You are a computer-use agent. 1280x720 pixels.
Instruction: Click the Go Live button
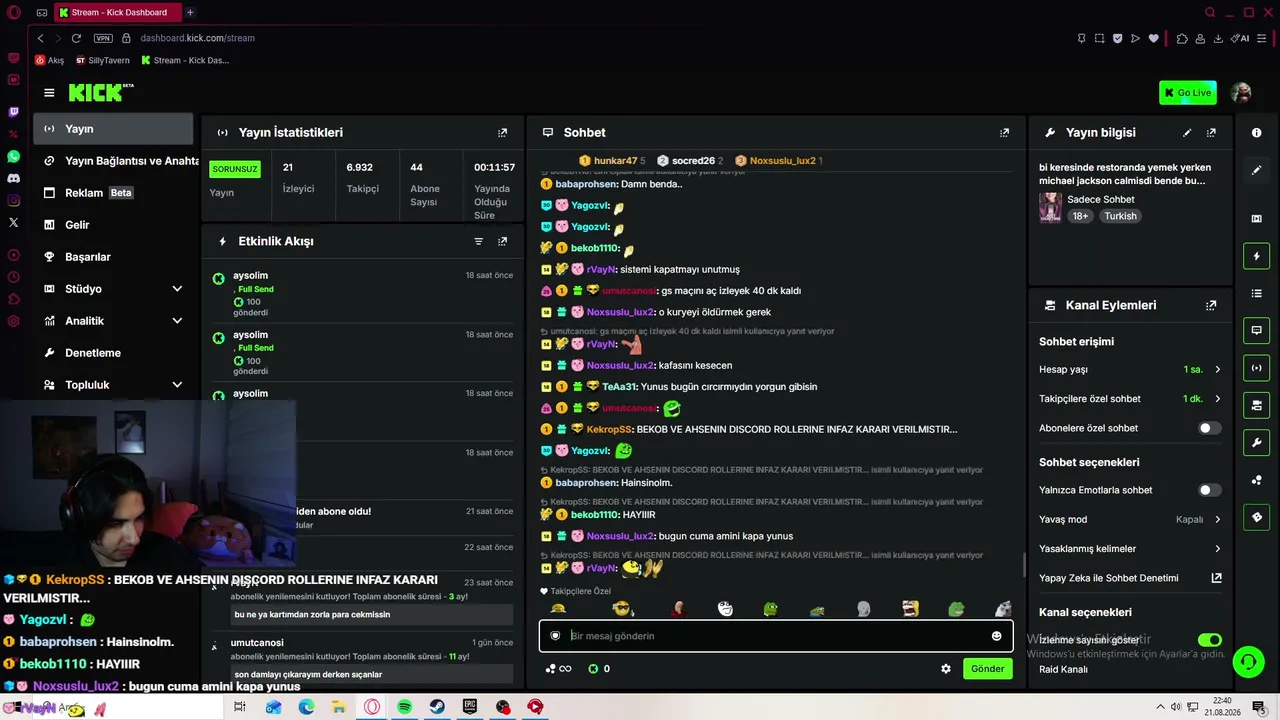pyautogui.click(x=1188, y=93)
